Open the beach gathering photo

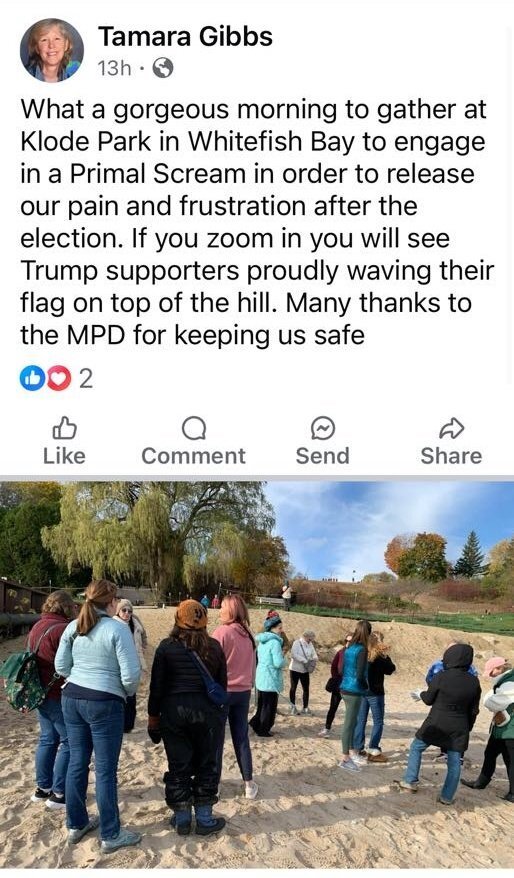tap(257, 675)
